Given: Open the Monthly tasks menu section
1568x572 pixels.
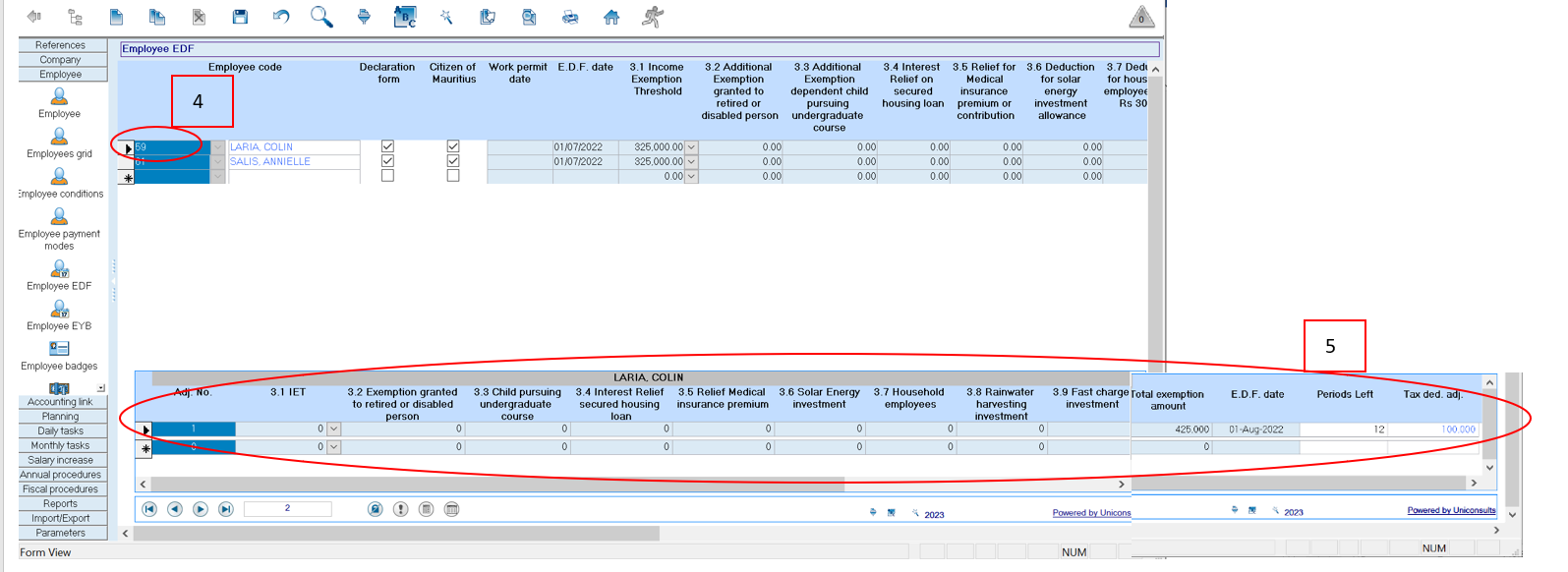Looking at the screenshot, I should (60, 445).
